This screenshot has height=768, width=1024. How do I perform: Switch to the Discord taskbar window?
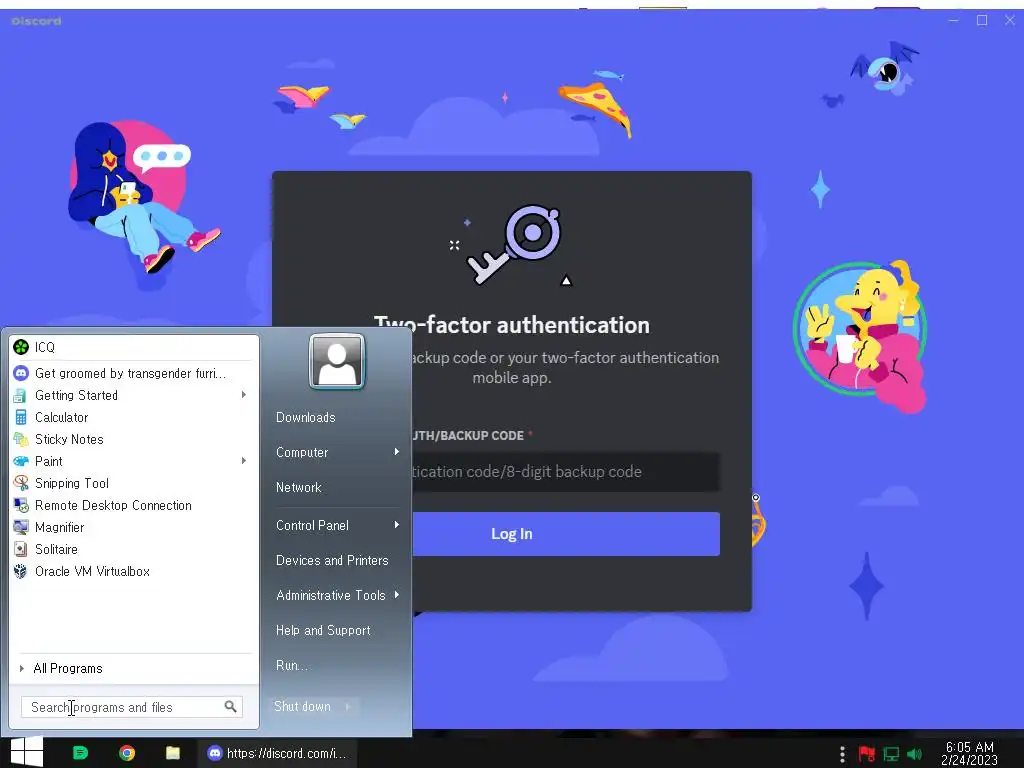(x=278, y=753)
